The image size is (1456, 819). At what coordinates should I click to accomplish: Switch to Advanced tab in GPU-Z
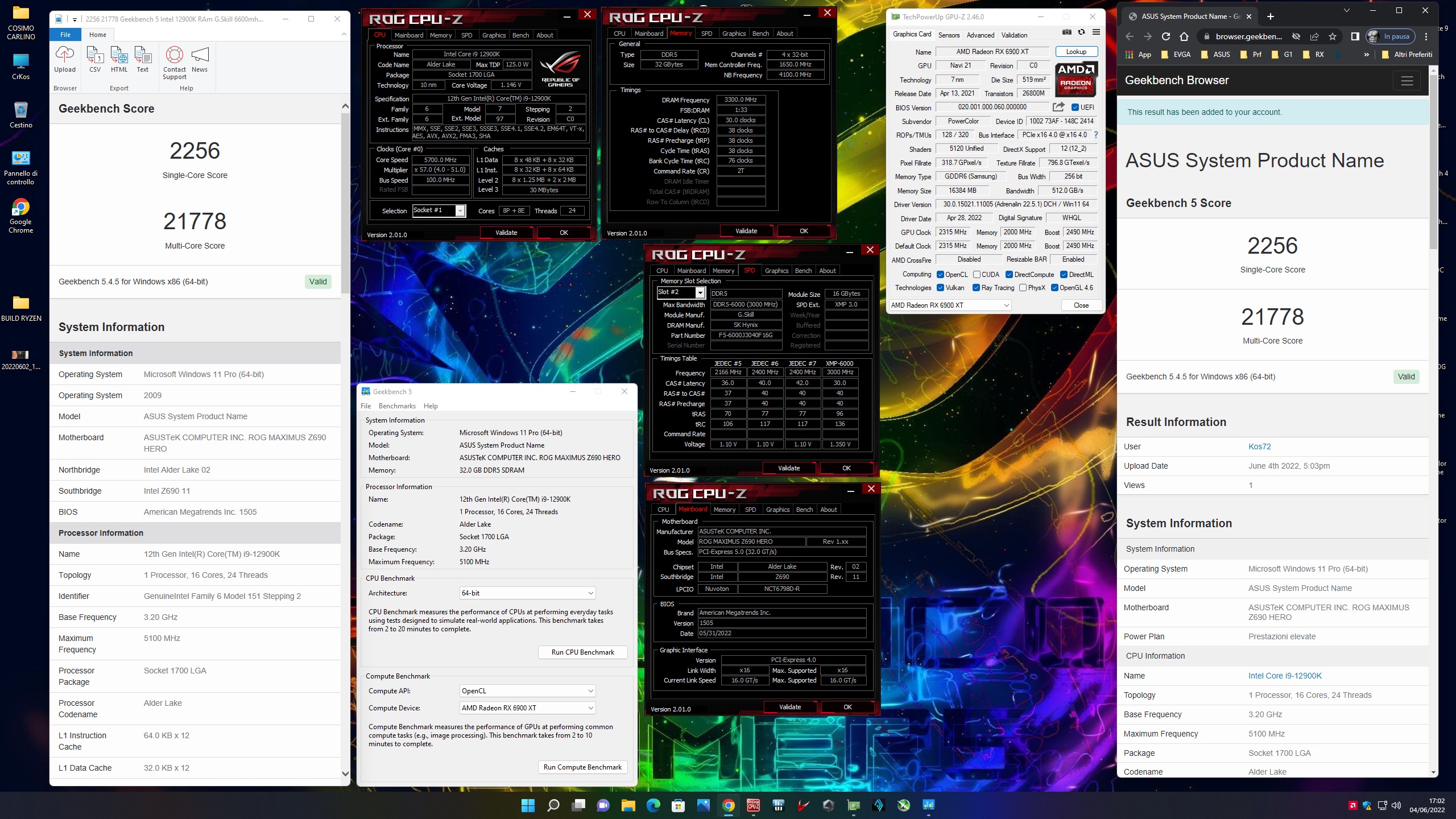981,35
